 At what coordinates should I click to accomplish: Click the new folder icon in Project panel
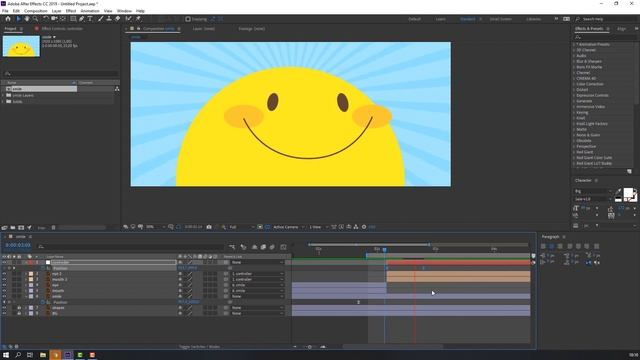pos(13,227)
